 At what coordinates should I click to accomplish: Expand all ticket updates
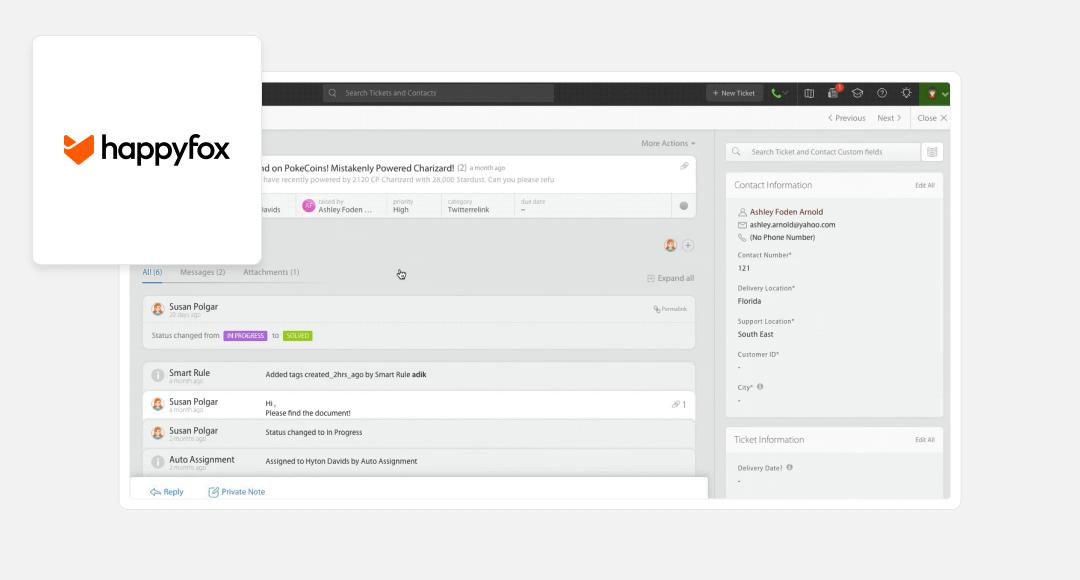[x=670, y=278]
